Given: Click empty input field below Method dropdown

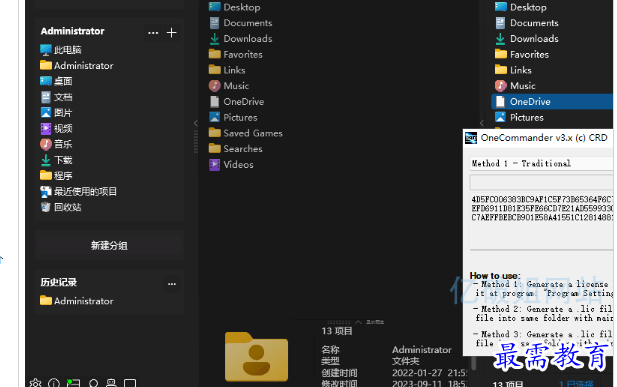Looking at the screenshot, I should (541, 182).
